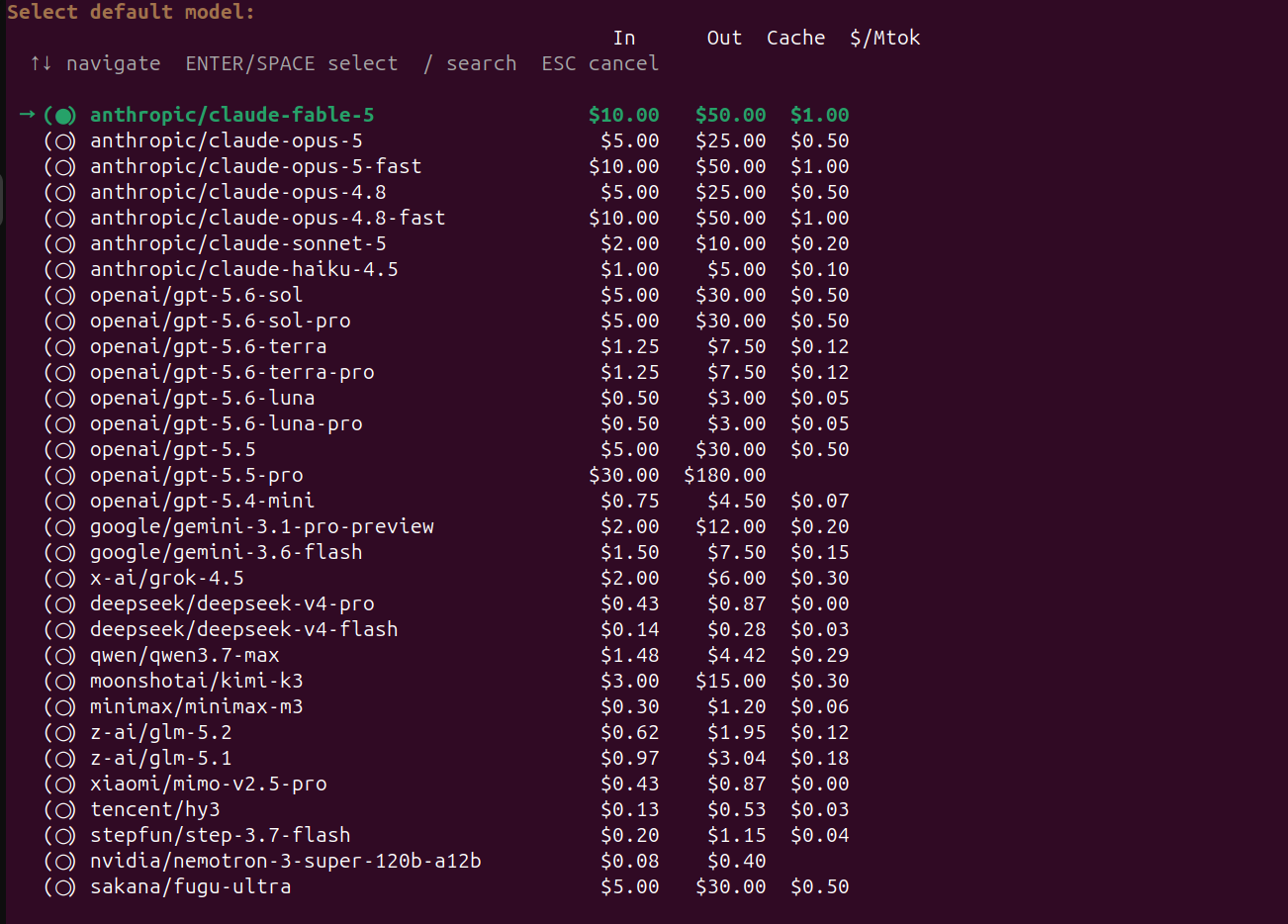
Task: Click the google/gemini-3.6-flash model name
Action: pos(226,552)
